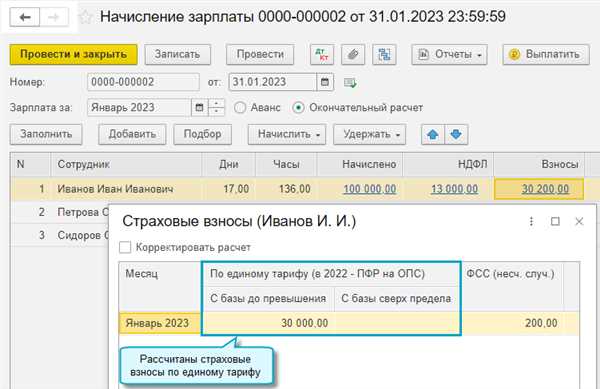The height and width of the screenshot is (389, 600).
Task: Show Дт/Кт accounting entries icon
Action: (x=322, y=55)
